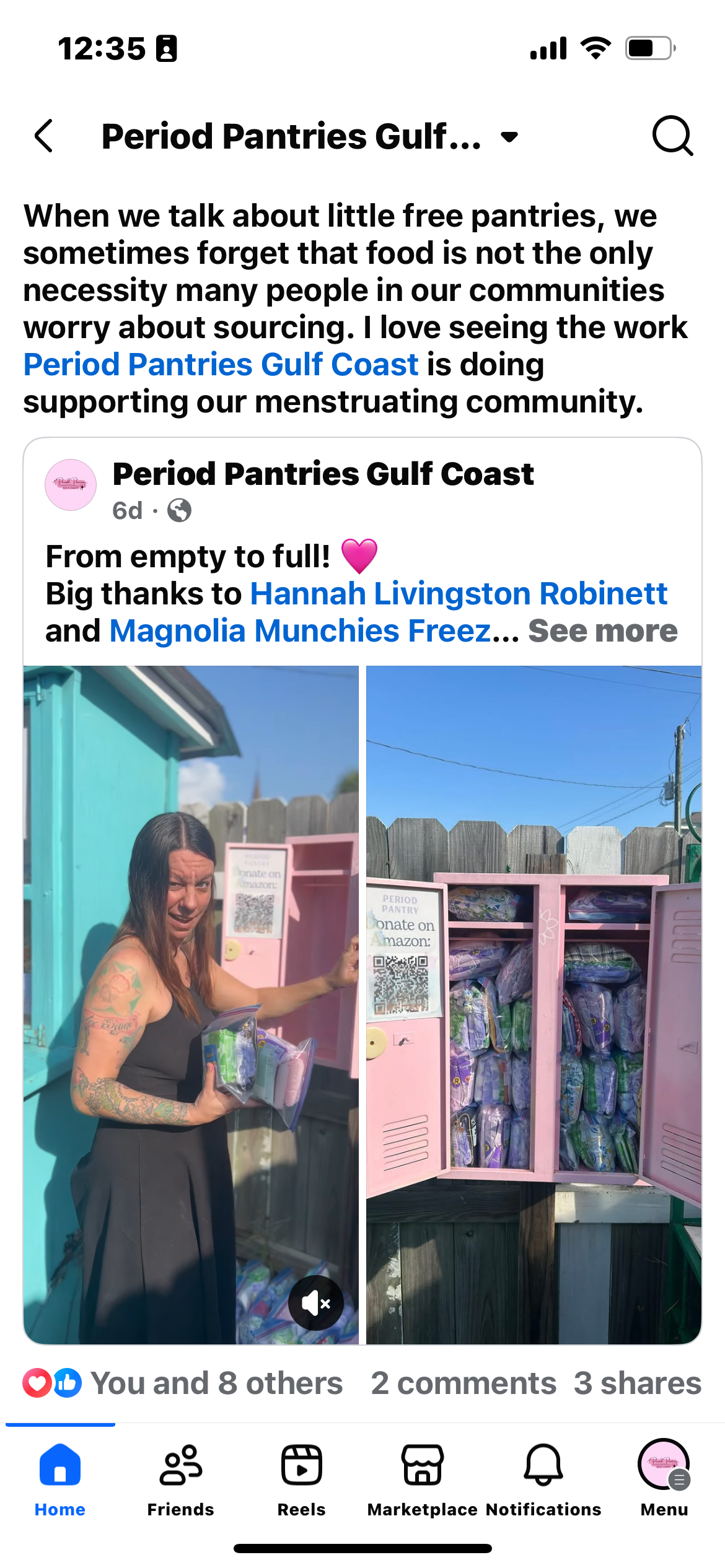Open the Magnolia Munchies Freez link

300,630
